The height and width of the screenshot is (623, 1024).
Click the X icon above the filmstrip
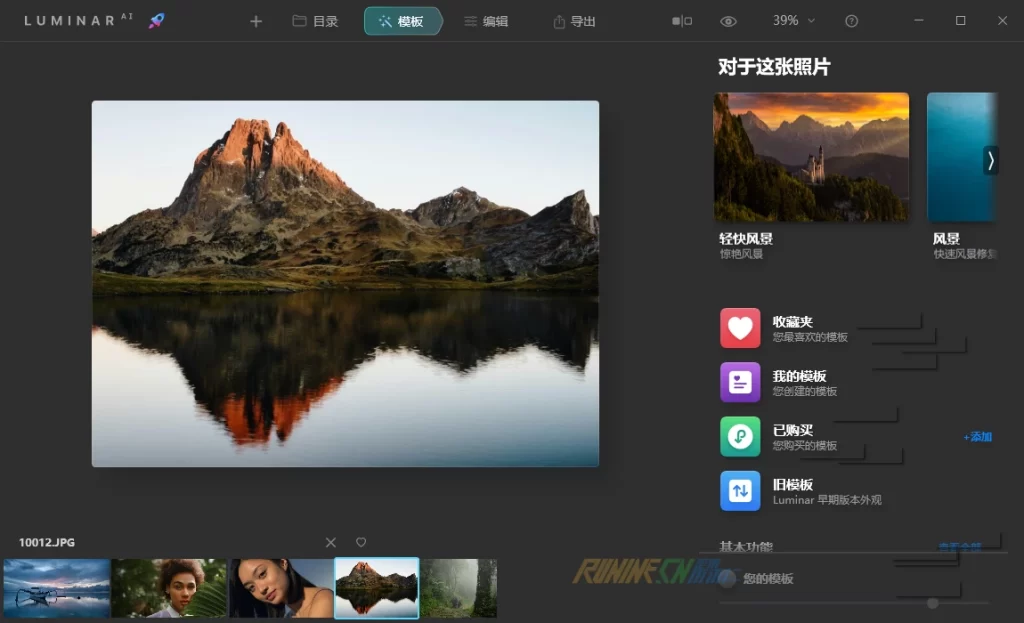(331, 542)
